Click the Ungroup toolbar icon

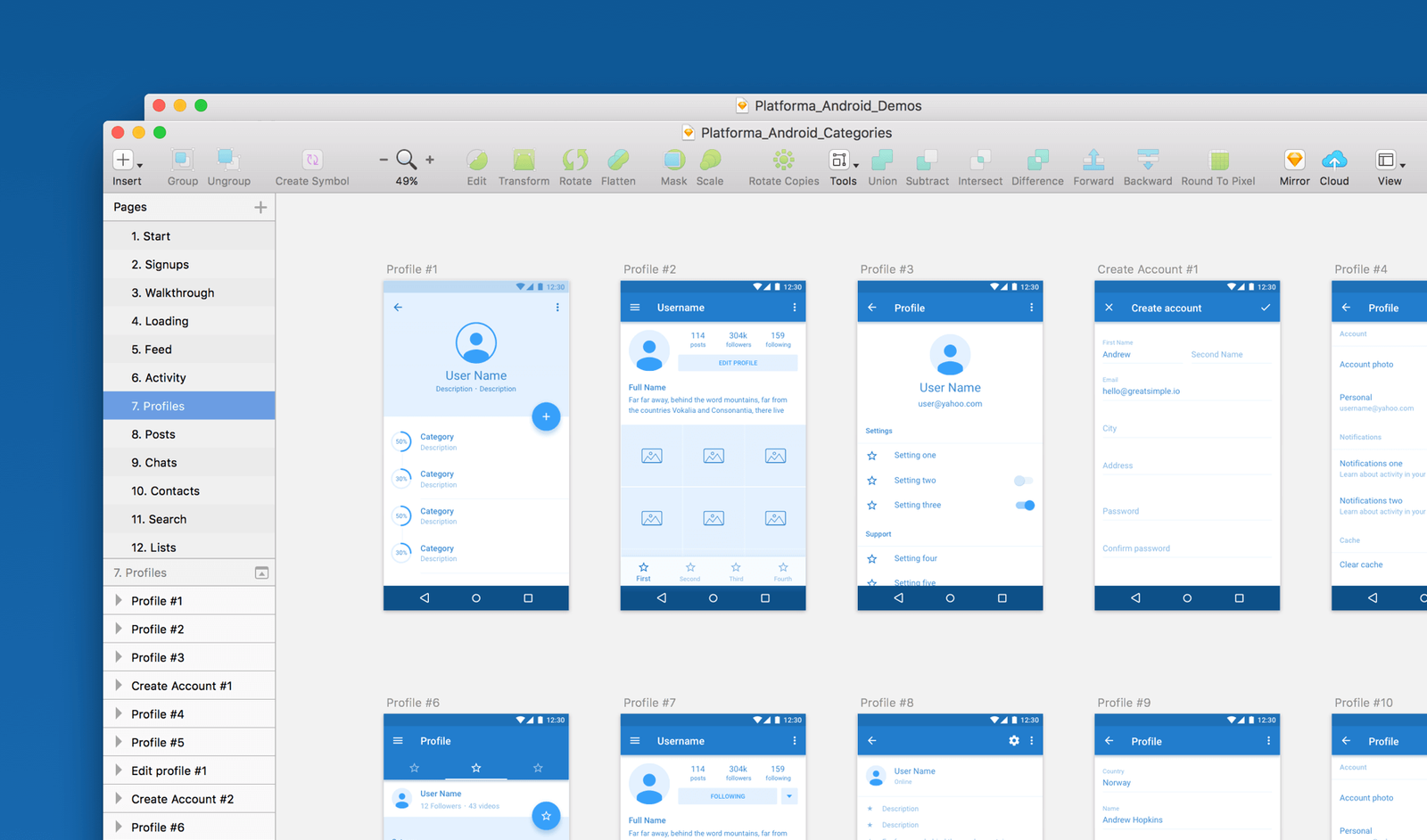[x=228, y=160]
